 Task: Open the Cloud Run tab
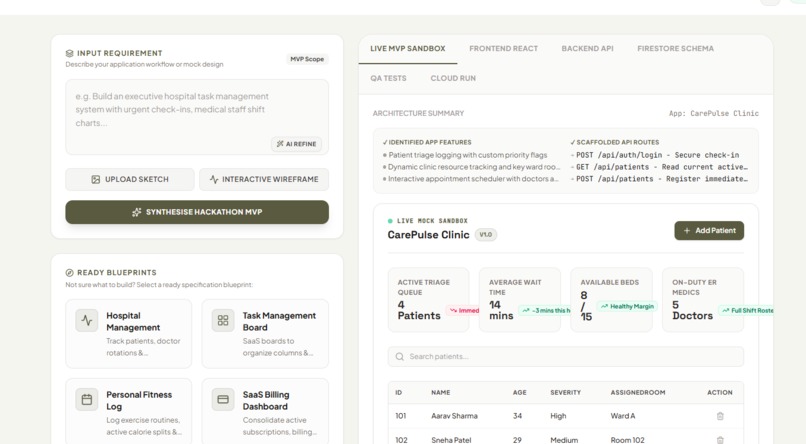point(453,78)
